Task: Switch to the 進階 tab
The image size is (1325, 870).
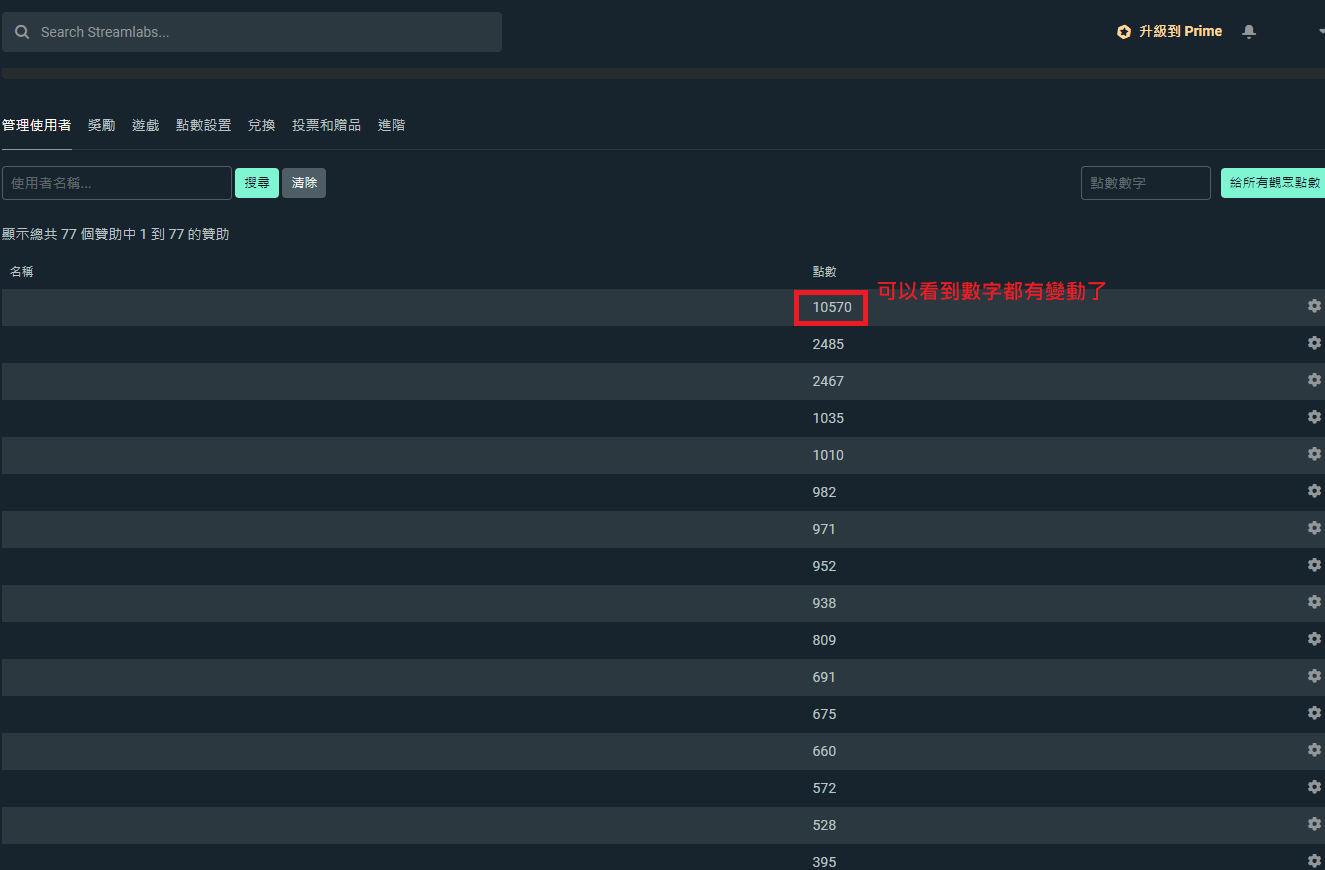Action: pyautogui.click(x=391, y=125)
